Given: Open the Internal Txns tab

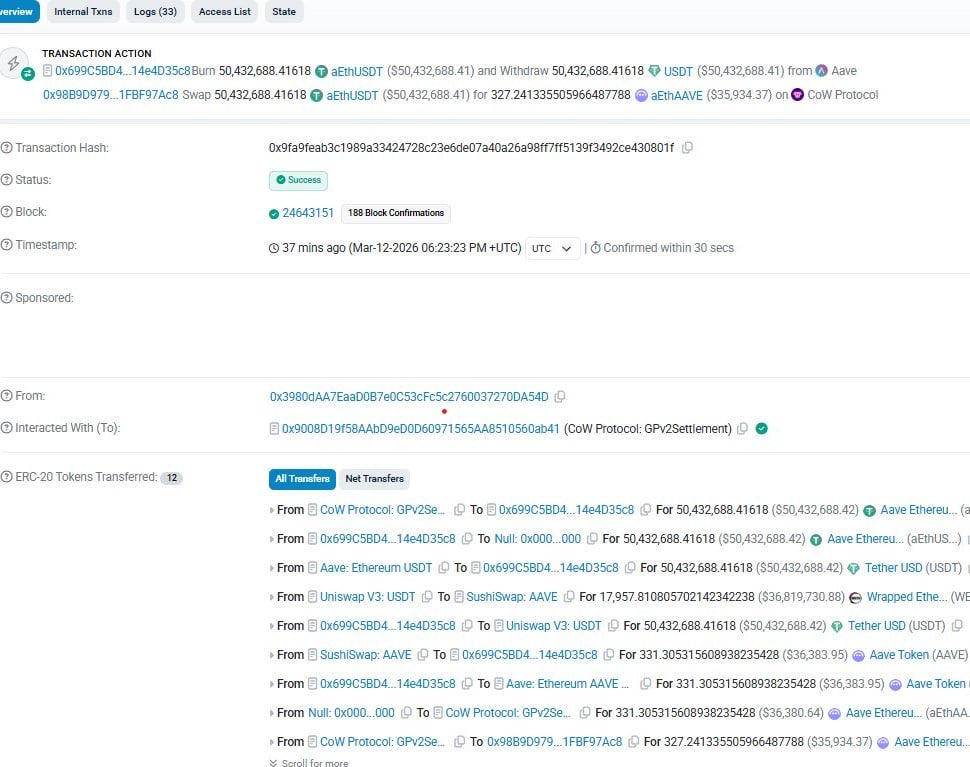Looking at the screenshot, I should [x=83, y=11].
